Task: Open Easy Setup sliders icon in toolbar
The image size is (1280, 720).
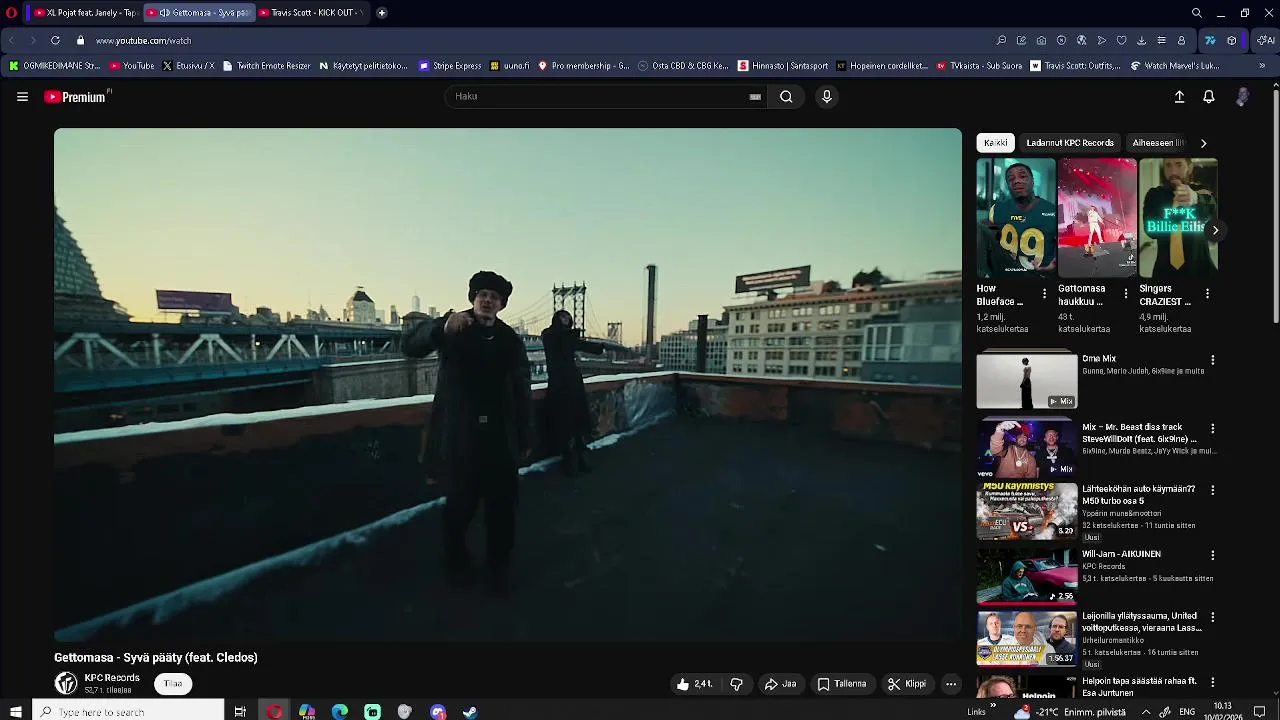Action: tap(1161, 40)
